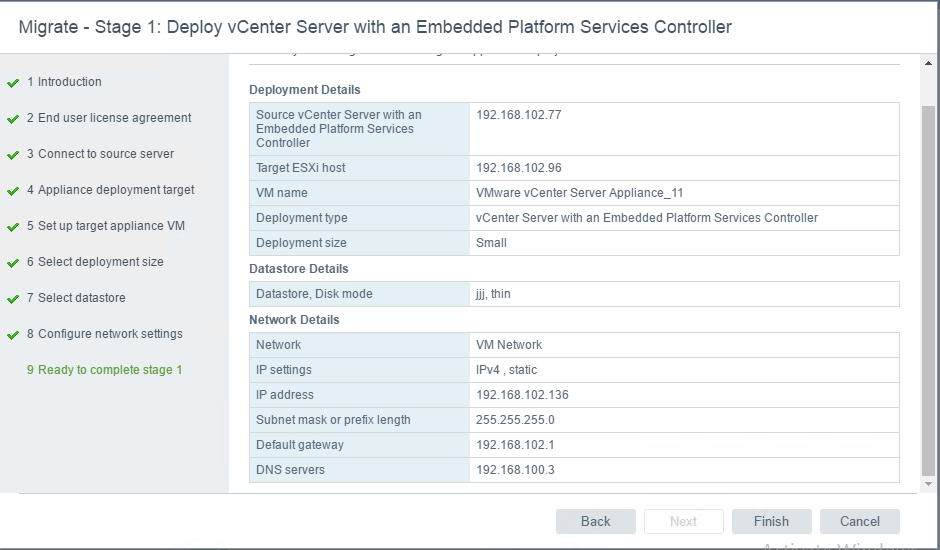
Task: Click the DNS servers label
Action: coord(290,470)
